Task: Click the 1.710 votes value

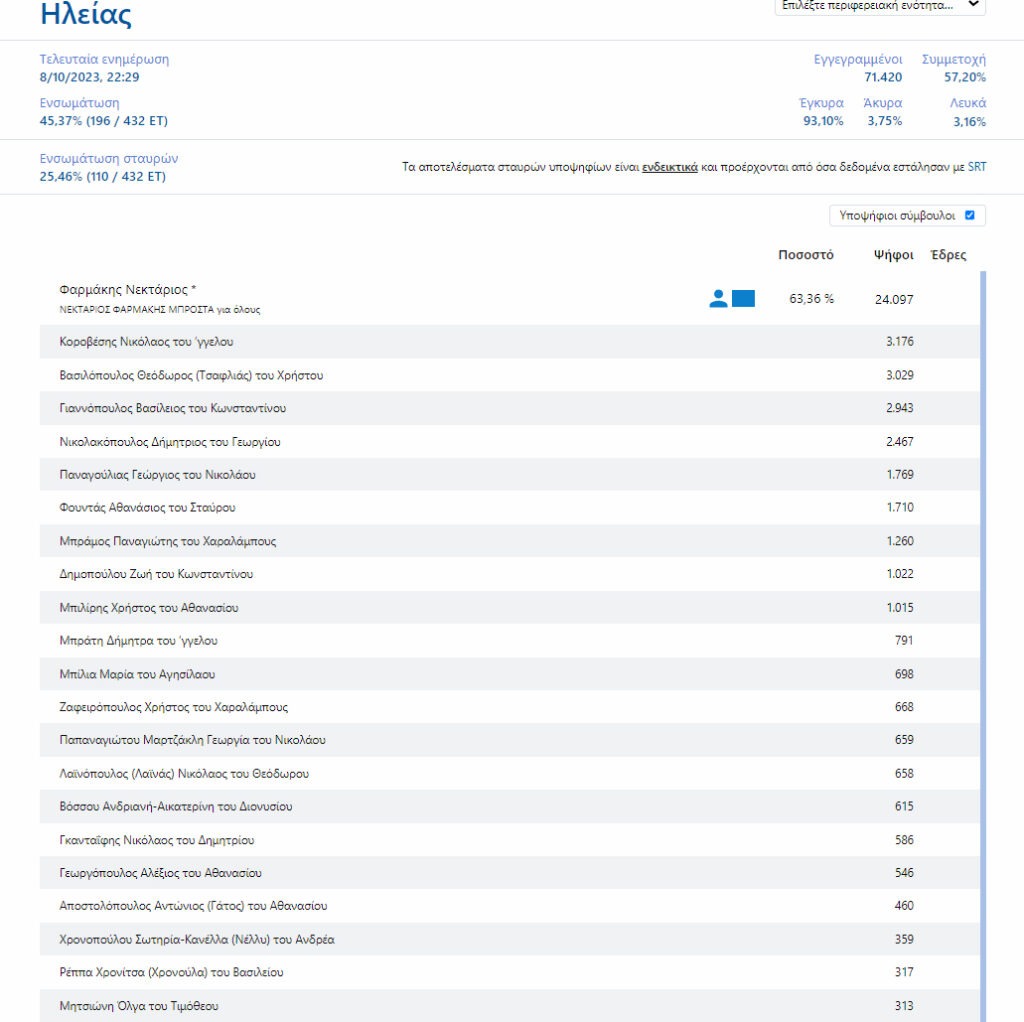Action: [x=900, y=507]
